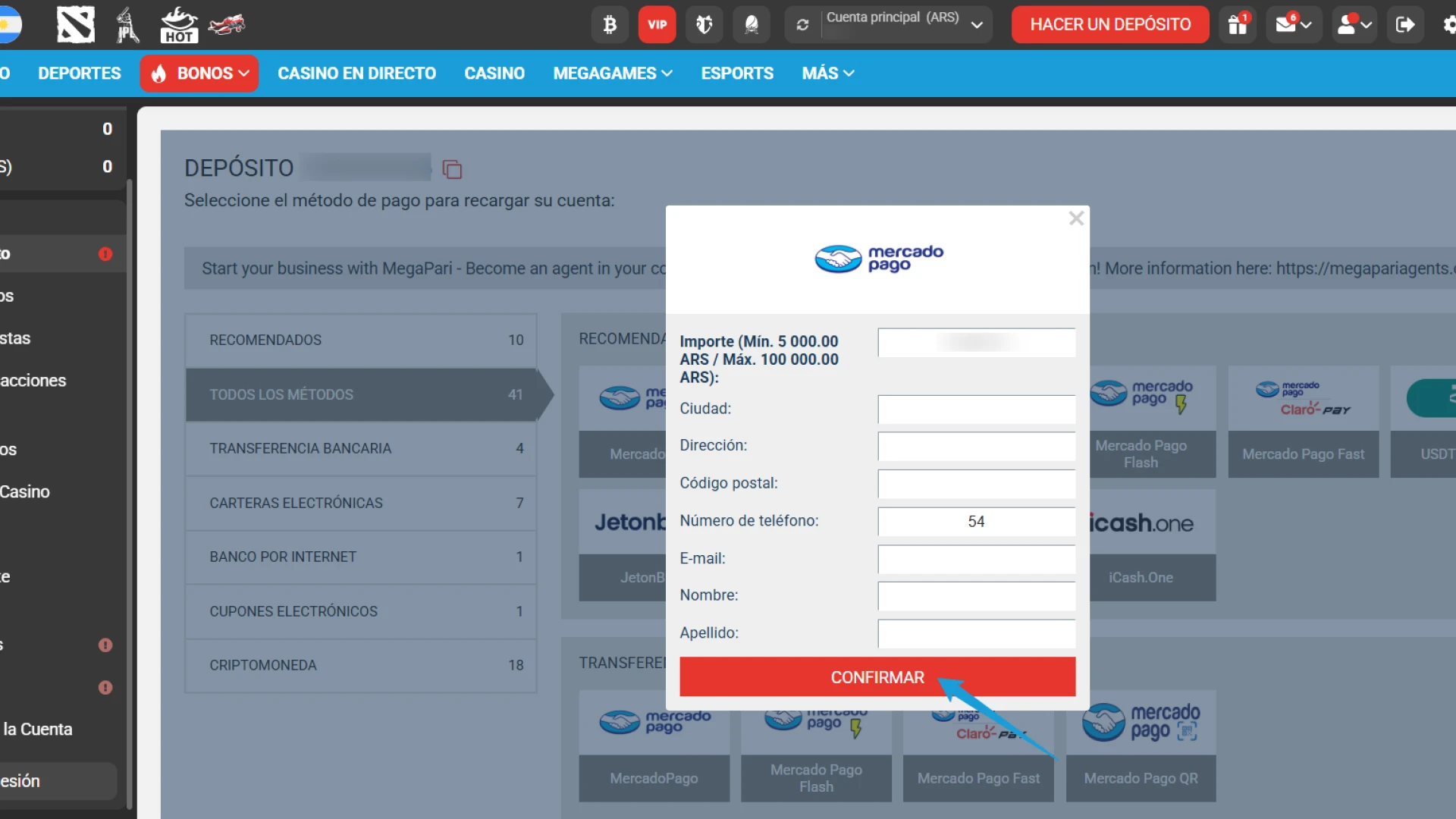Click the shield security icon

point(704,24)
